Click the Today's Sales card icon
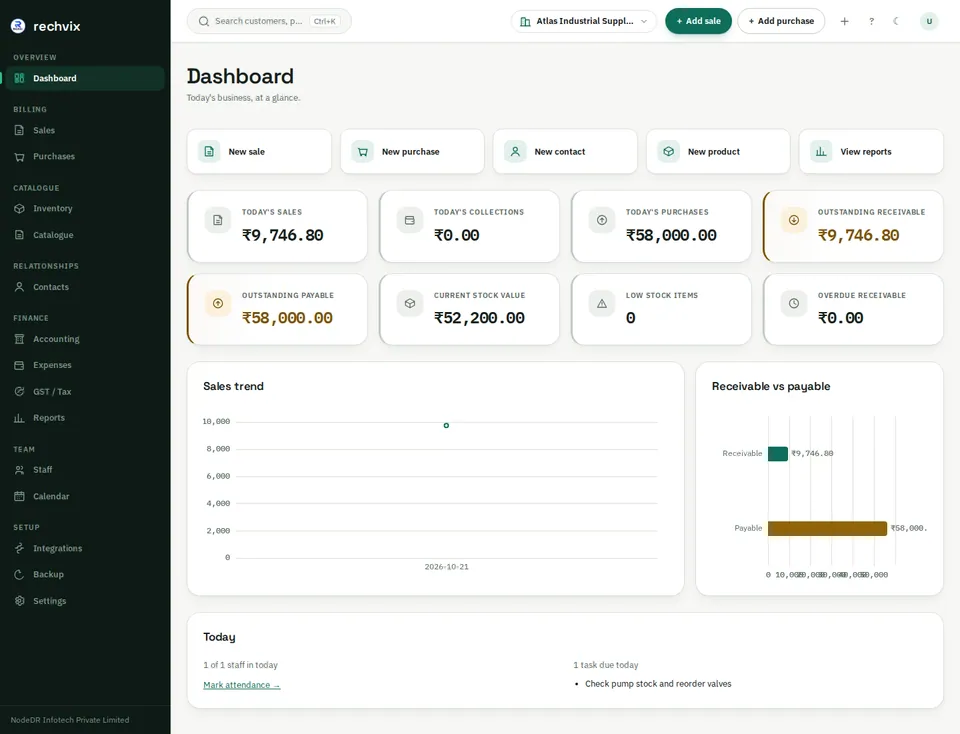Image resolution: width=960 pixels, height=734 pixels. click(x=218, y=220)
